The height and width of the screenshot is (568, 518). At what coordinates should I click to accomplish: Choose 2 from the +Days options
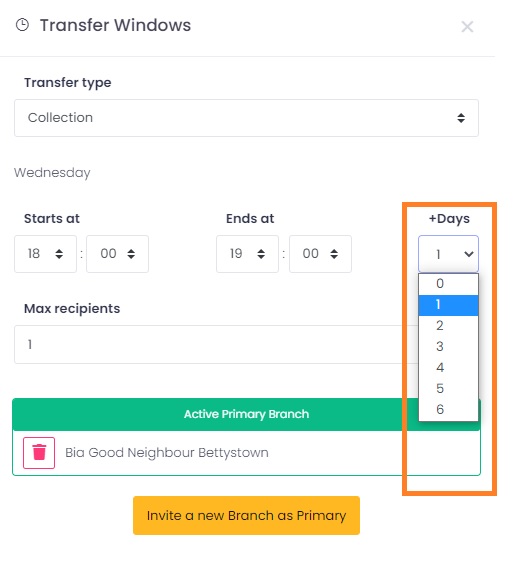(x=448, y=326)
